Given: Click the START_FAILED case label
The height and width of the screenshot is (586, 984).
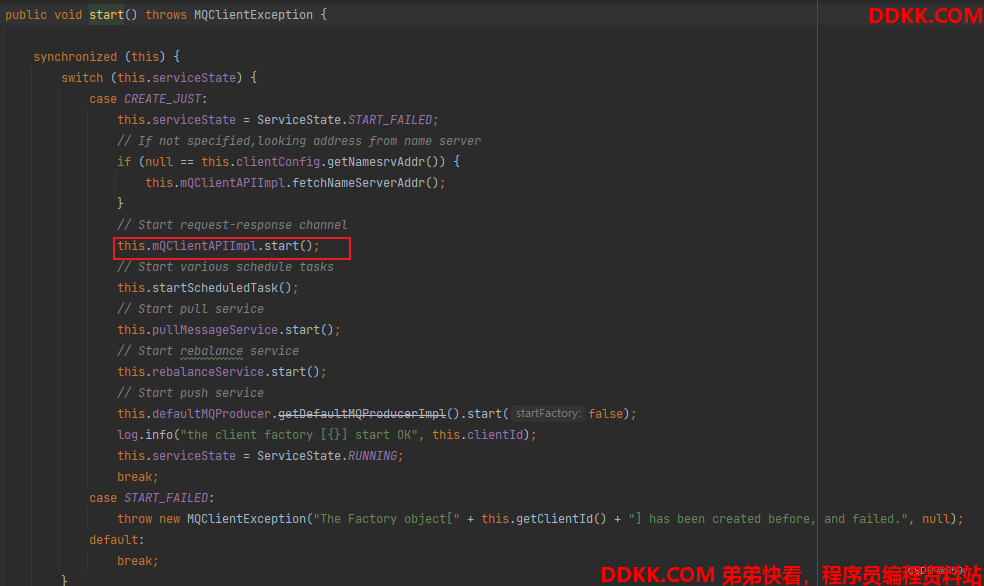Looking at the screenshot, I should click(166, 498).
